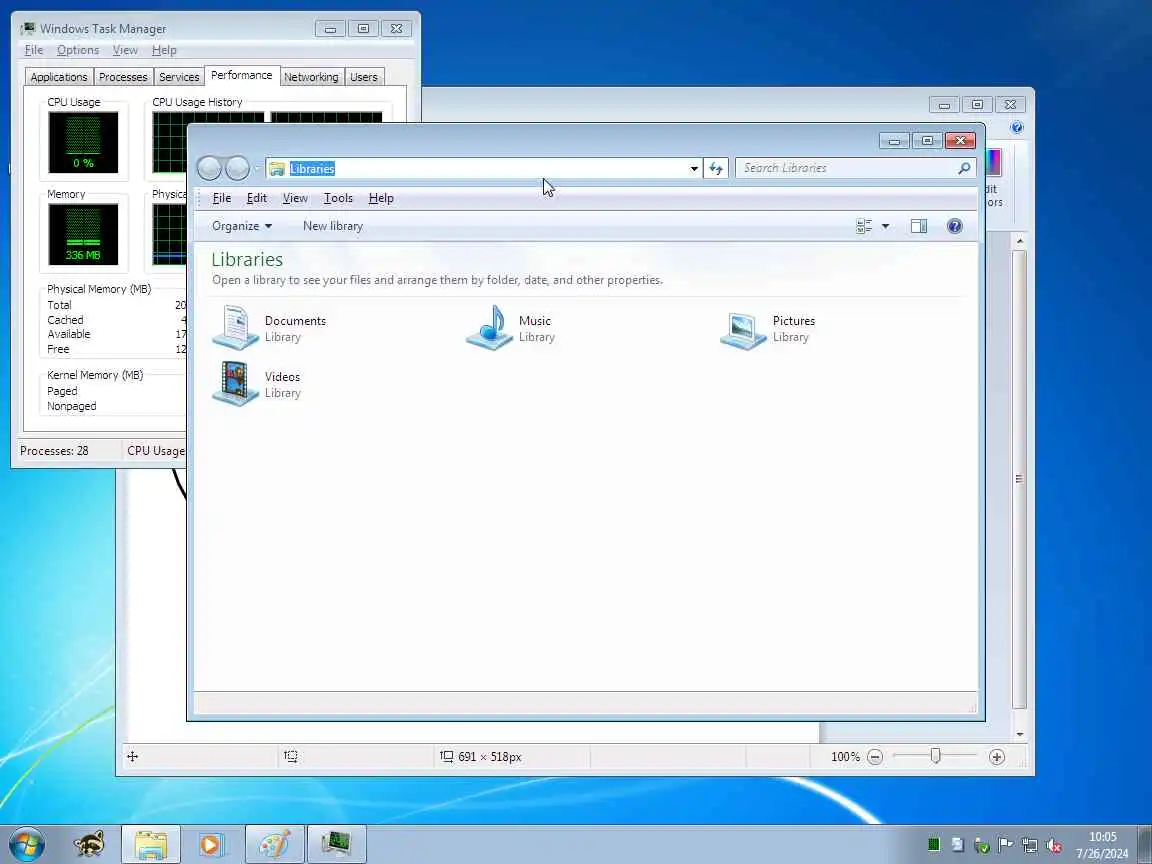Expand the address bar history dropdown

(694, 168)
